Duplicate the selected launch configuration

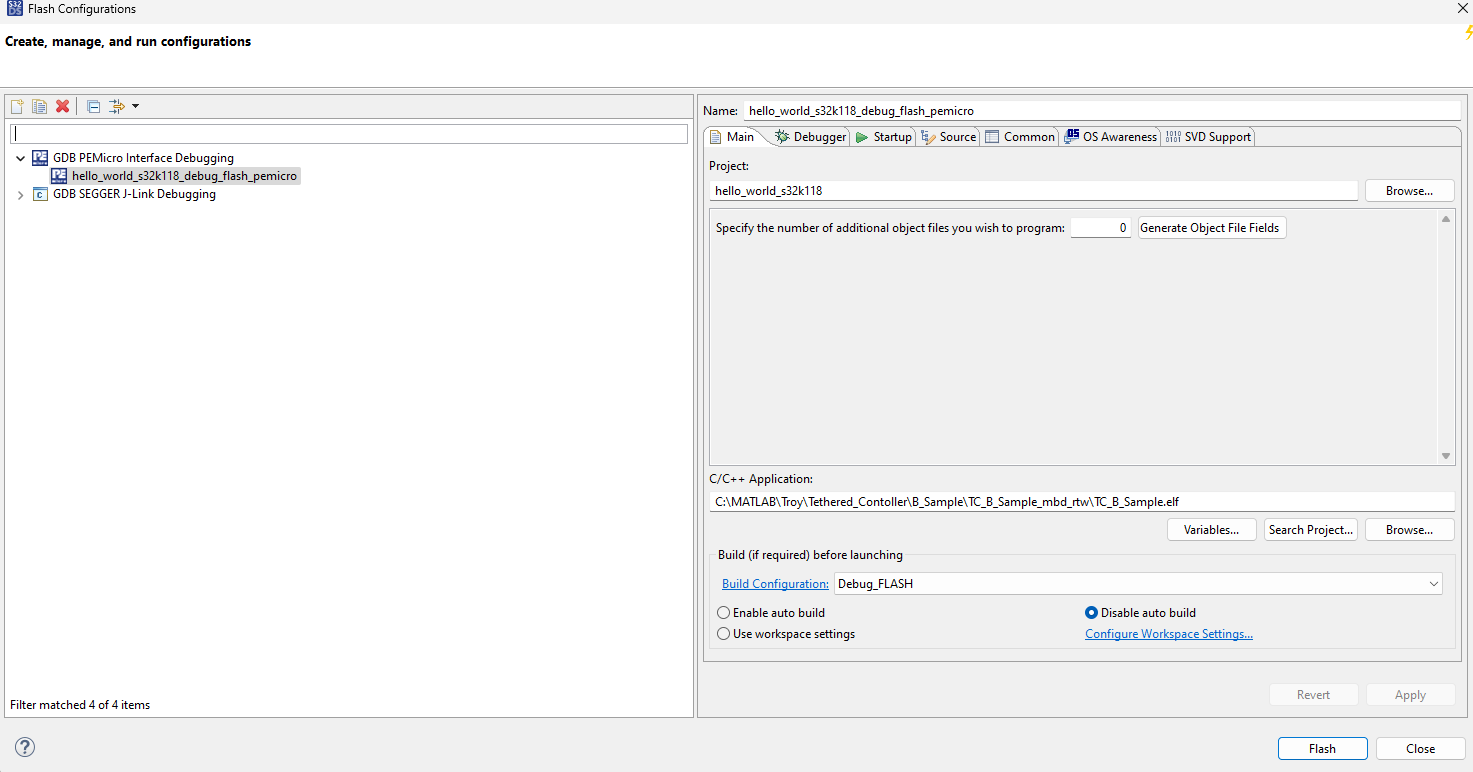(39, 106)
